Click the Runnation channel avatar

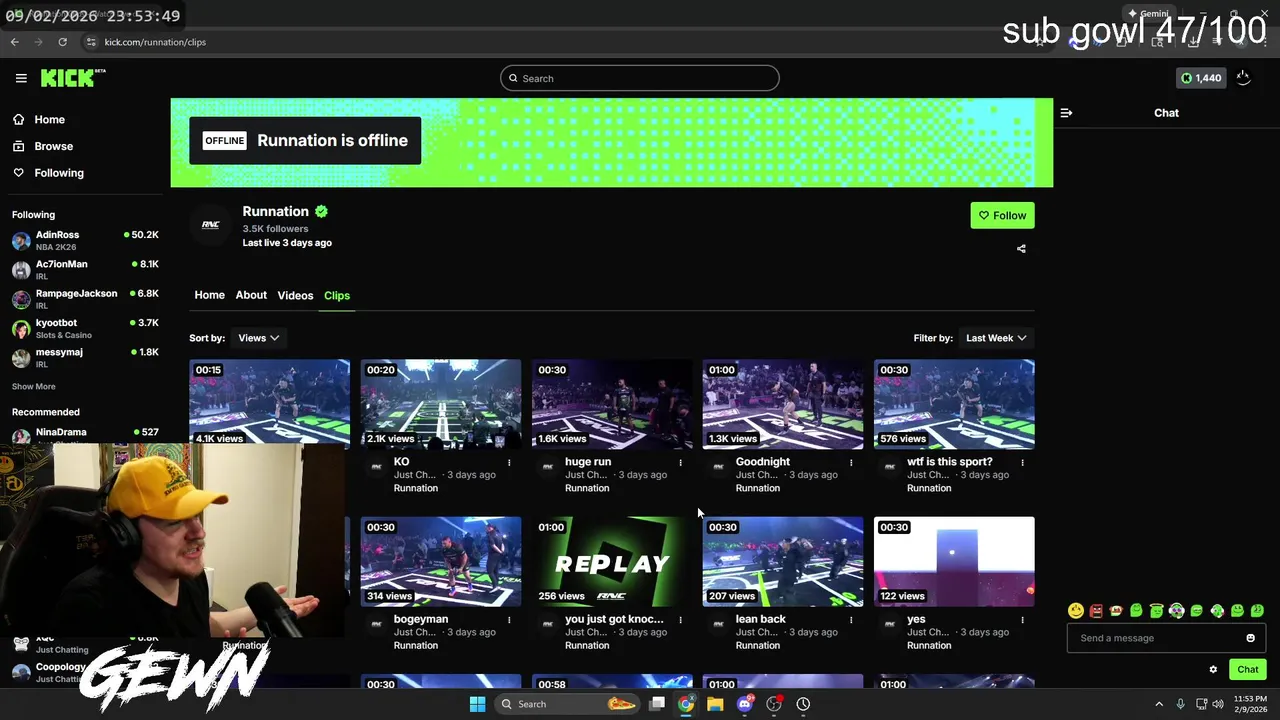(210, 225)
